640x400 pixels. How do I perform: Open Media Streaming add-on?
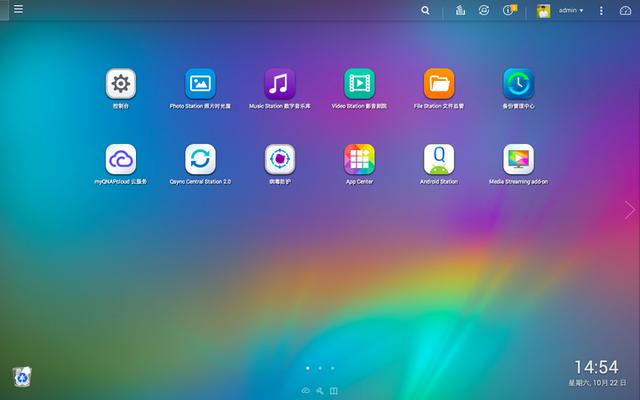click(518, 159)
